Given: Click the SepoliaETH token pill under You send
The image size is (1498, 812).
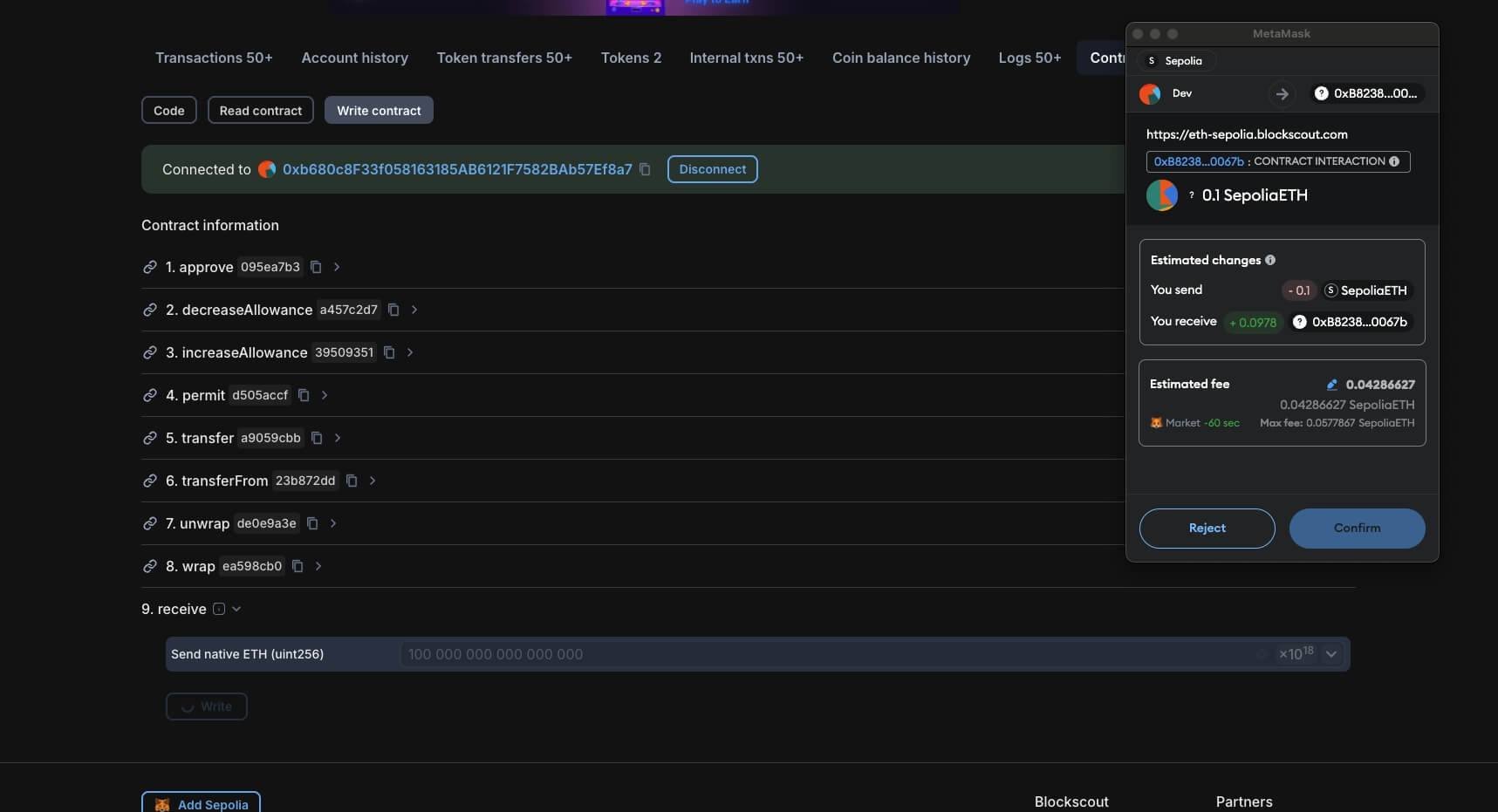Looking at the screenshot, I should pyautogui.click(x=1365, y=290).
